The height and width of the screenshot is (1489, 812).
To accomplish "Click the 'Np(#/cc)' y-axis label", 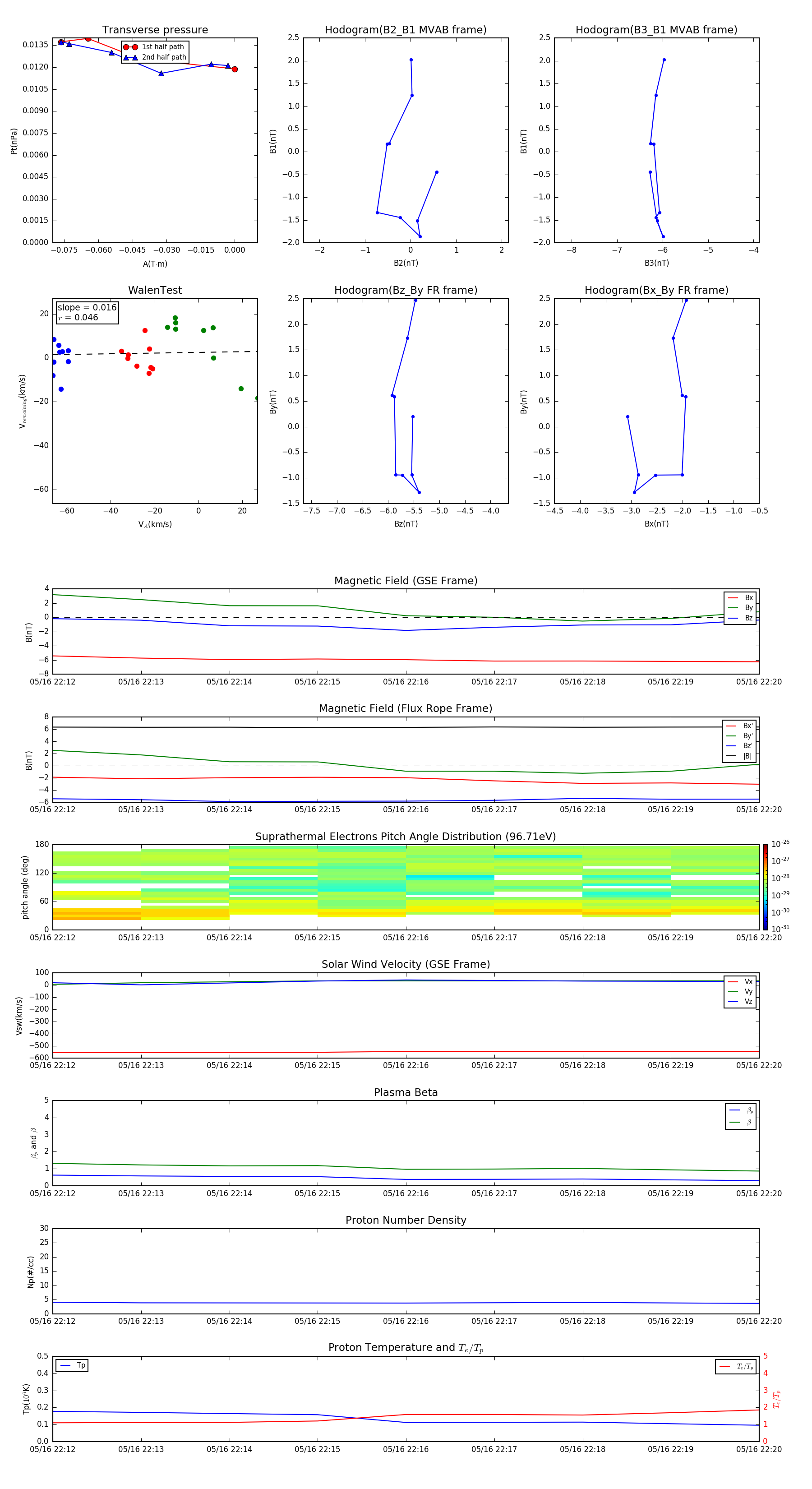I will tap(31, 1272).
